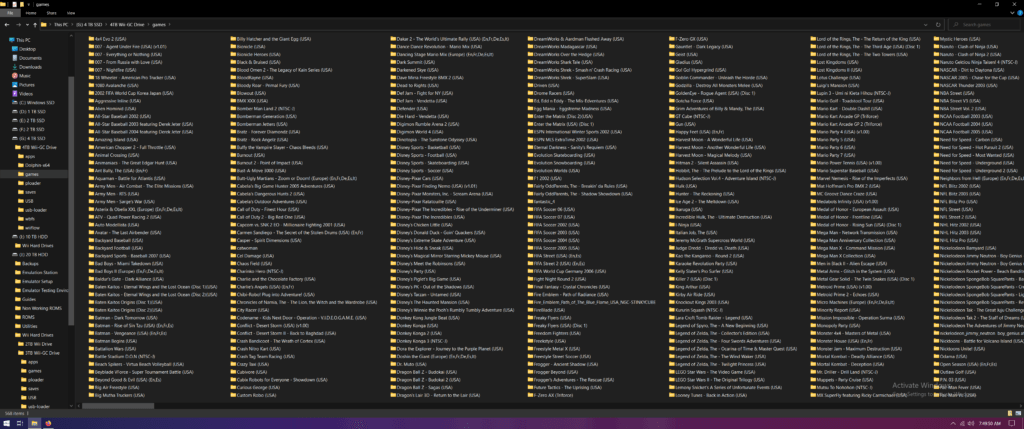The image size is (1024, 429).
Task: Click File Explorer taskbar icon
Action: point(35,424)
